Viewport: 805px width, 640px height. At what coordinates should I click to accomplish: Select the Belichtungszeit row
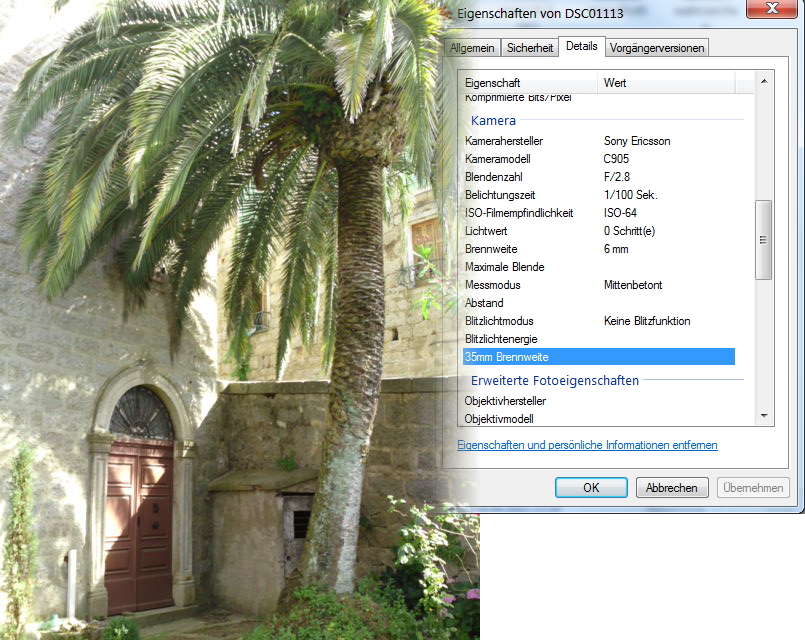[599, 195]
